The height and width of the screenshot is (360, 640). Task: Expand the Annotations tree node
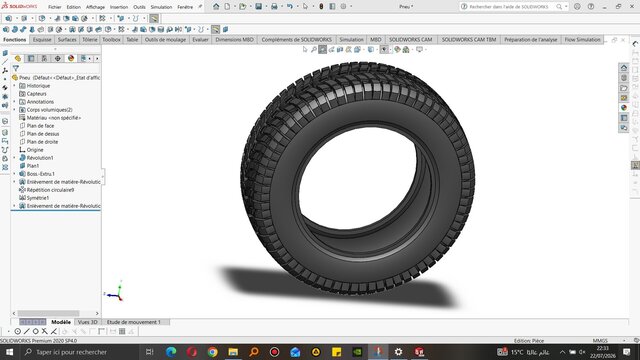coord(14,102)
